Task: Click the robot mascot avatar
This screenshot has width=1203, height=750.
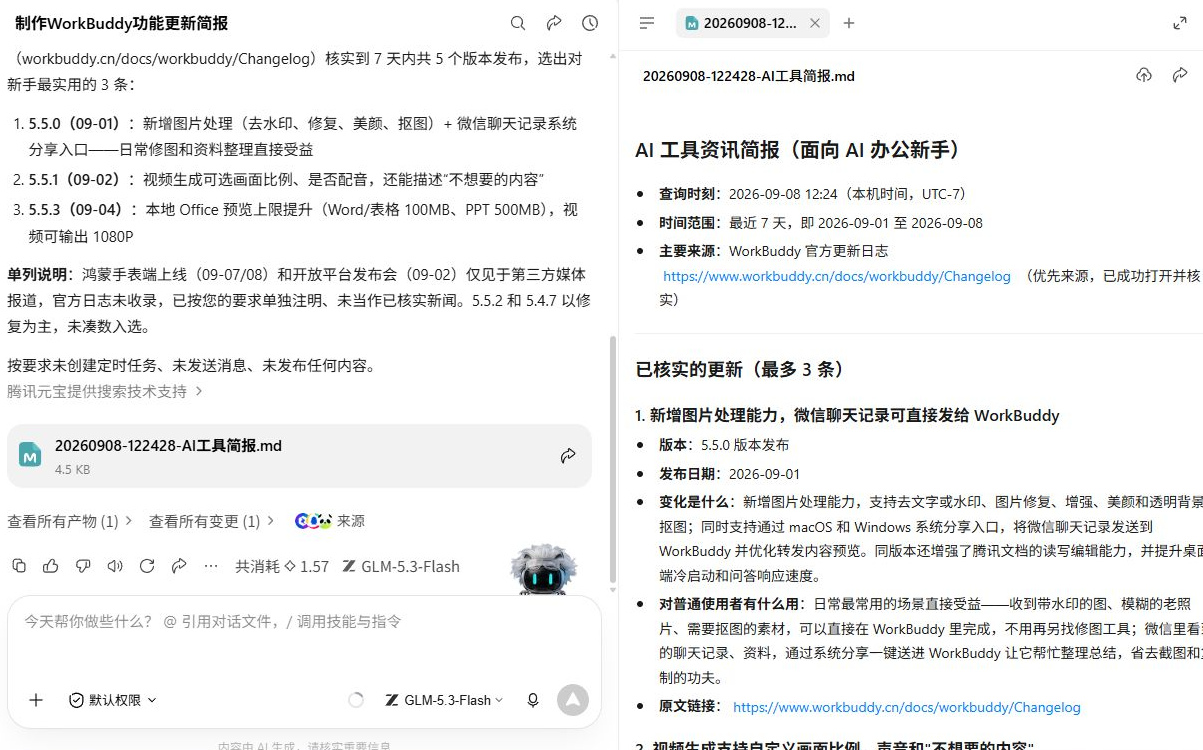Action: point(544,571)
